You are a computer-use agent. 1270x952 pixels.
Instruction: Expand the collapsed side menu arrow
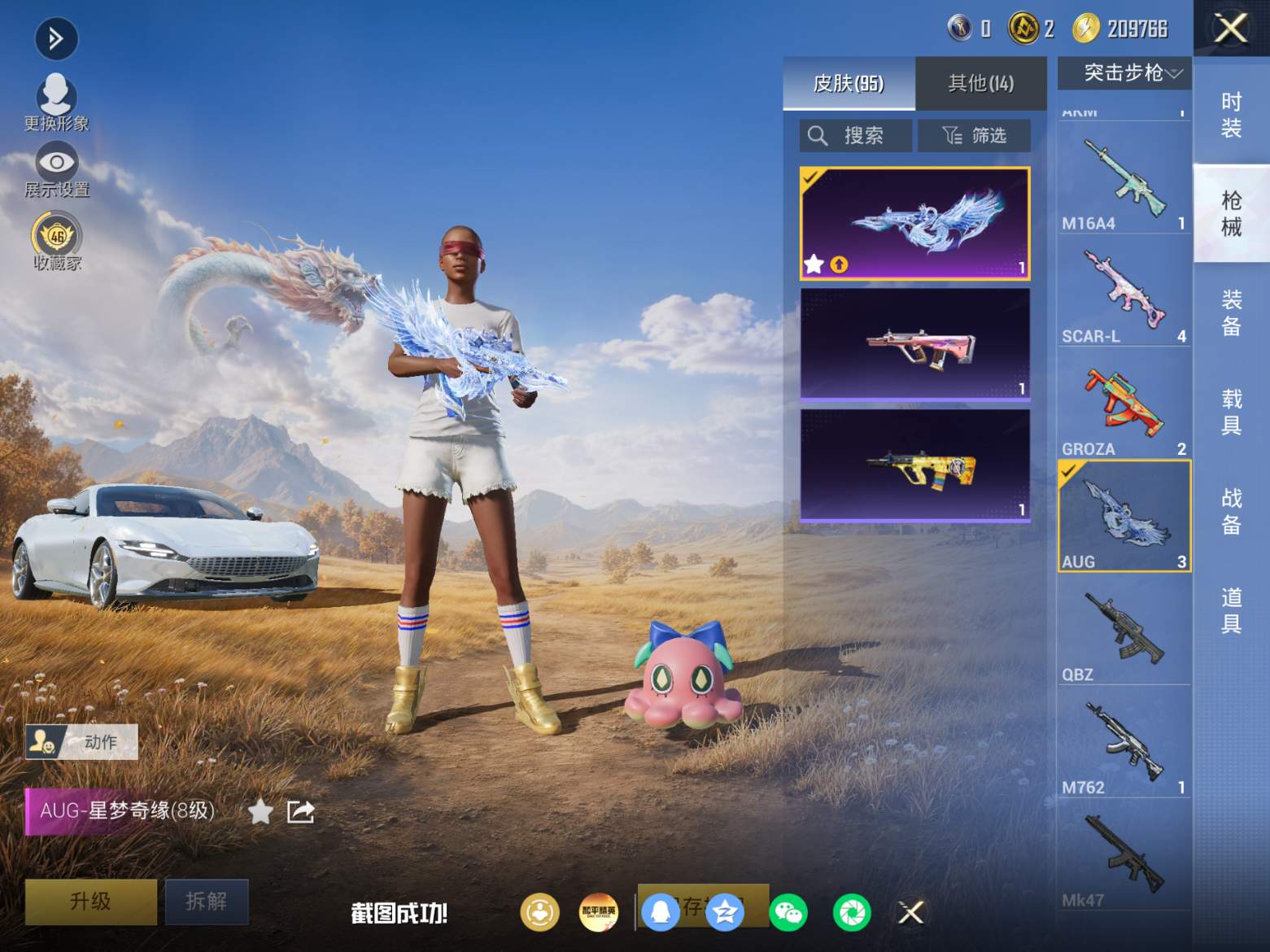point(56,38)
